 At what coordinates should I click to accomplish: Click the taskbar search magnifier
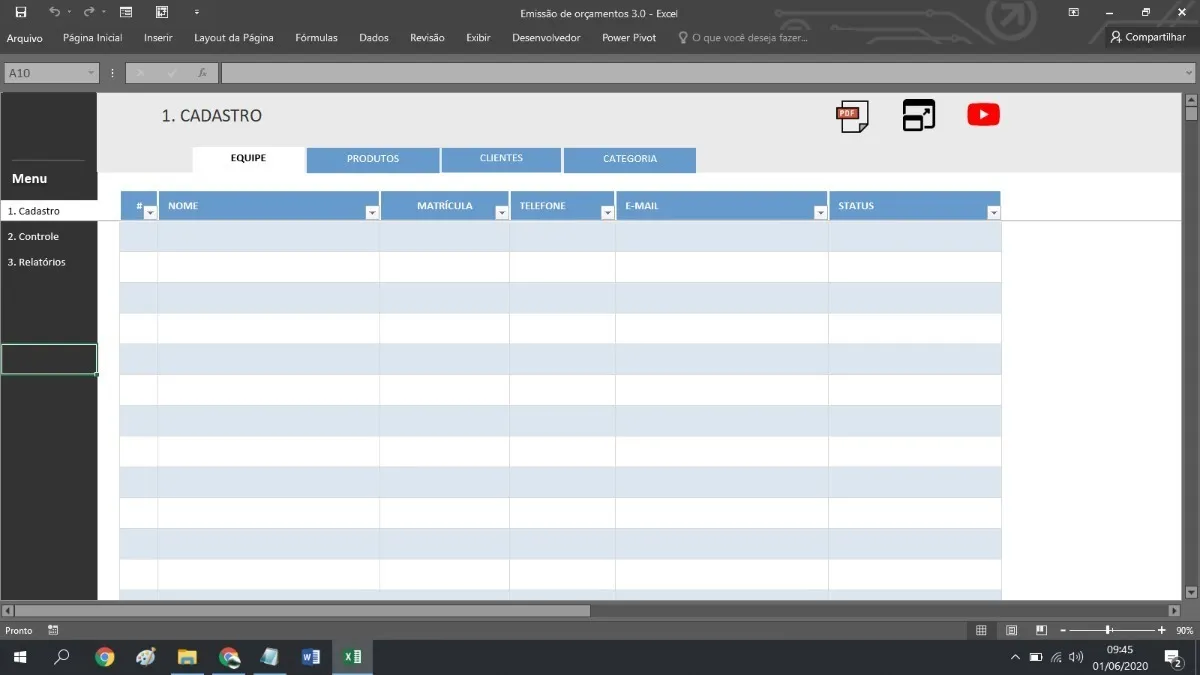pos(62,657)
